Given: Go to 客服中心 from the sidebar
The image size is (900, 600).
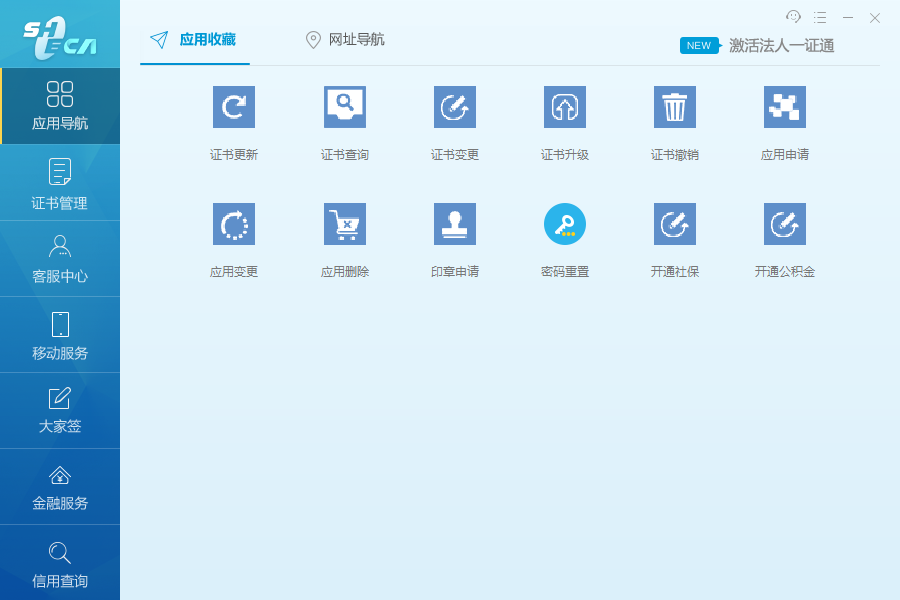Looking at the screenshot, I should click(60, 258).
